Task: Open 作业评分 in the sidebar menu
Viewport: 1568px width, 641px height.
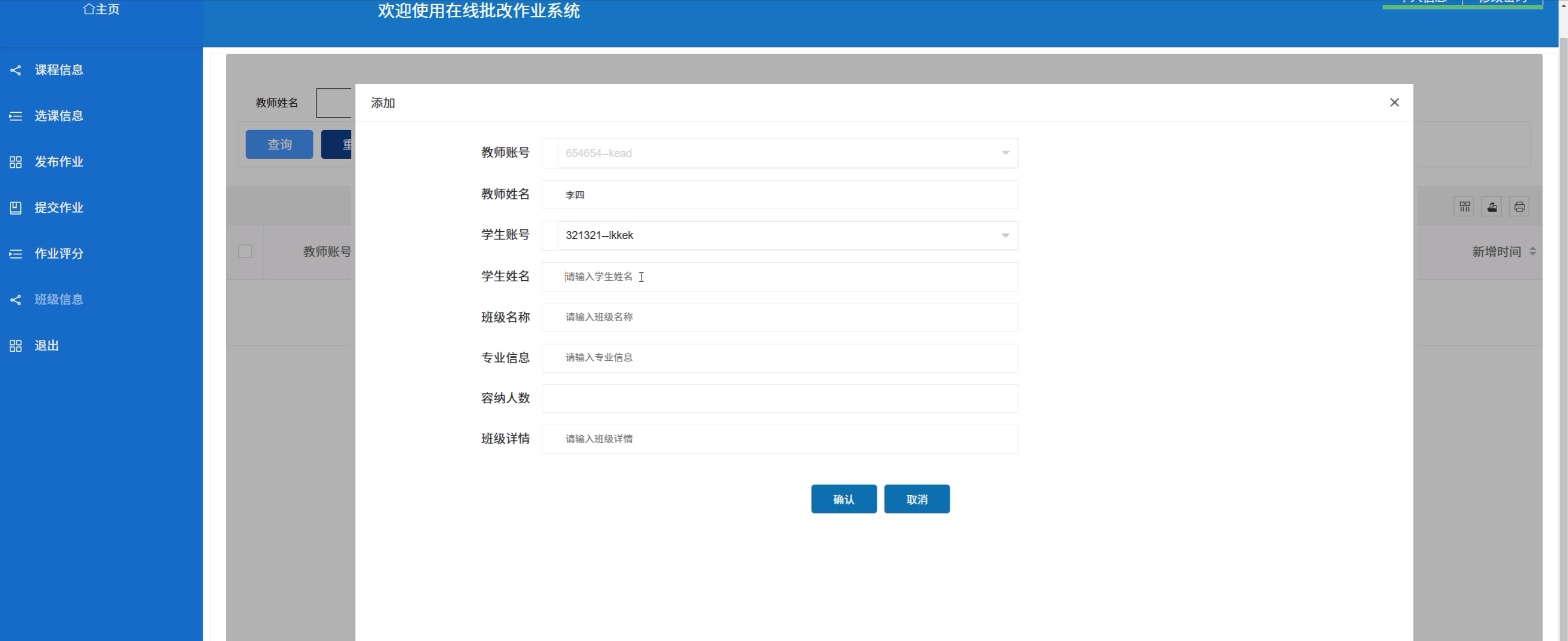Action: [58, 254]
